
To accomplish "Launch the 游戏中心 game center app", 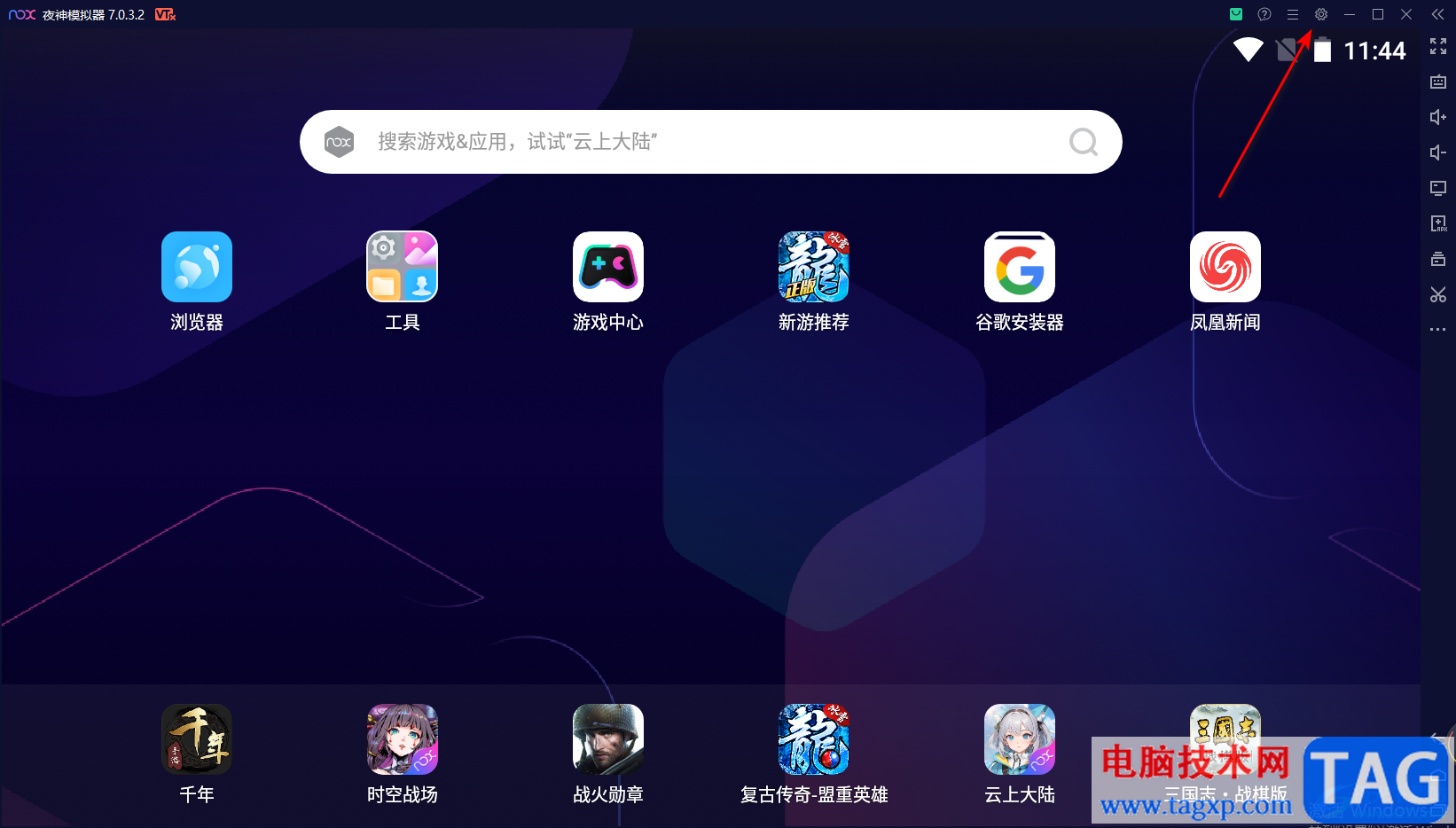I will [608, 282].
